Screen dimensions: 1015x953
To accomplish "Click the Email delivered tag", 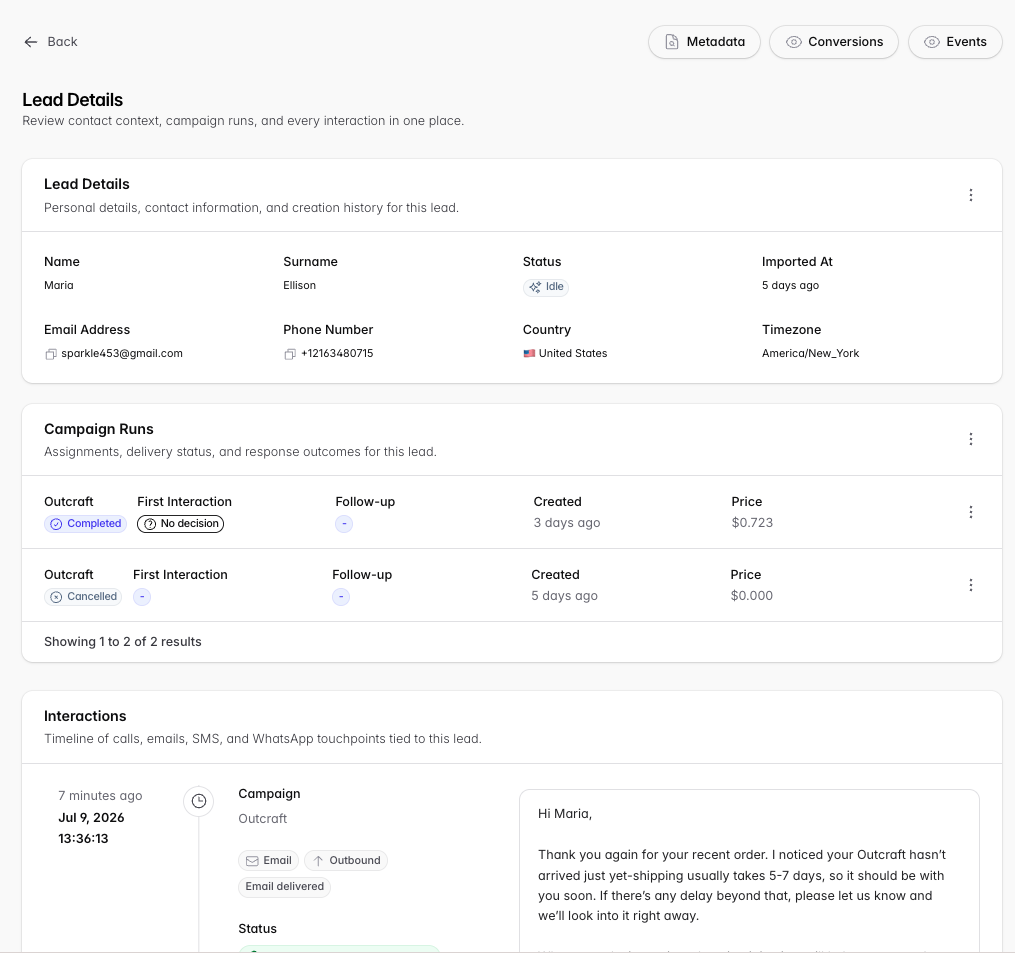I will click(284, 887).
